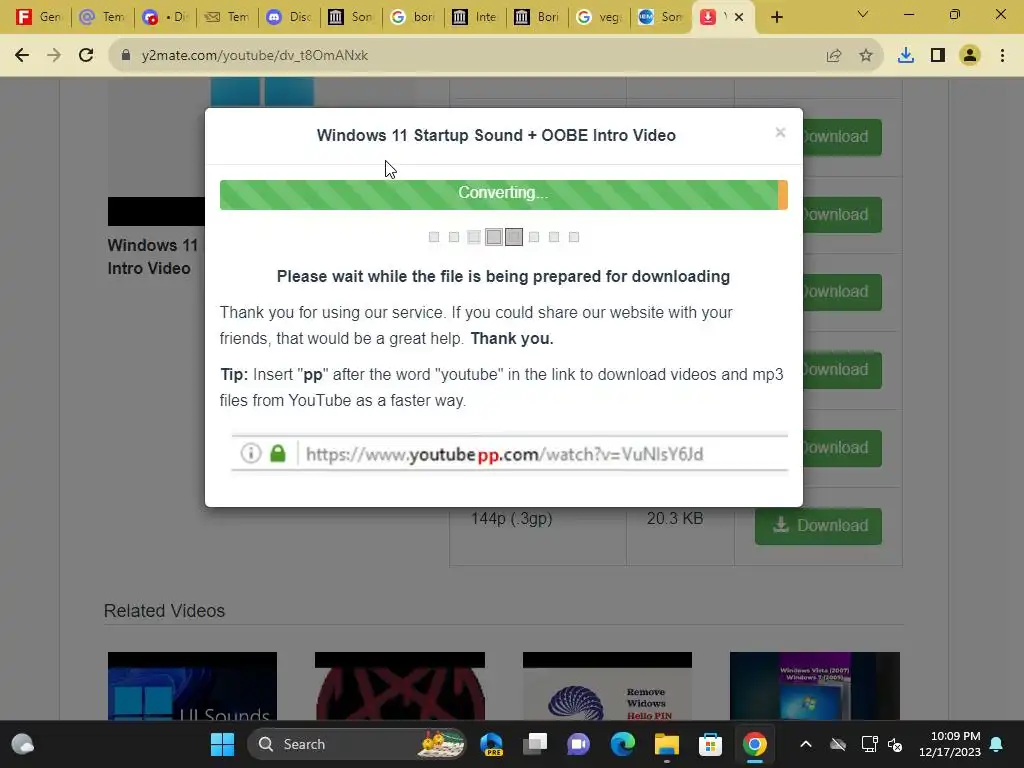Open Microsoft Store from taskbar
Viewport: 1024px width, 768px height.
pos(711,744)
